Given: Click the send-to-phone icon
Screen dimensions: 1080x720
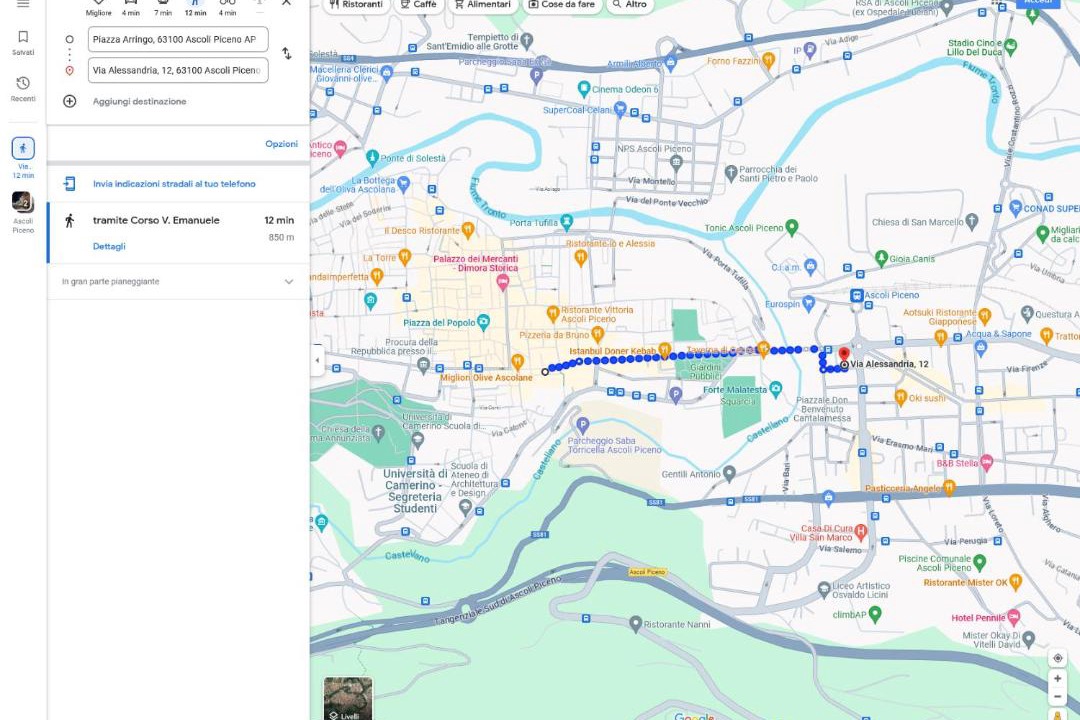Looking at the screenshot, I should [x=70, y=183].
